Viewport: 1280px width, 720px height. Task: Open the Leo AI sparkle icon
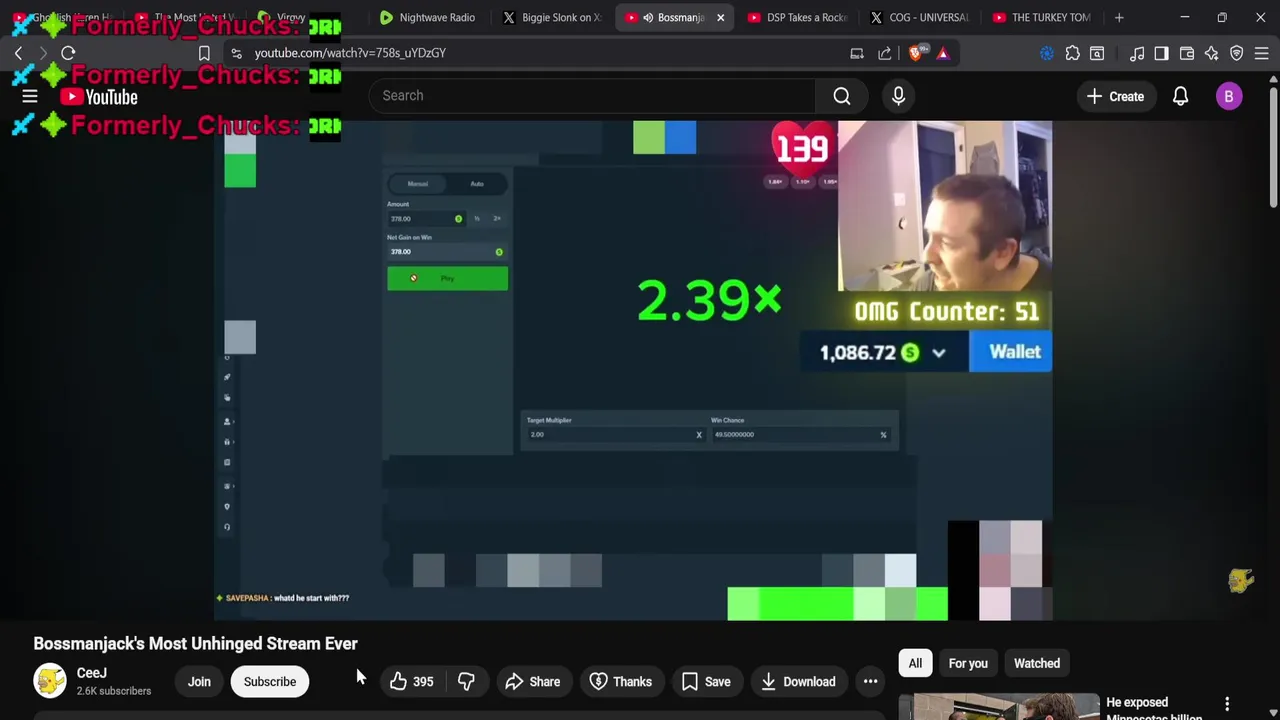coord(1212,53)
